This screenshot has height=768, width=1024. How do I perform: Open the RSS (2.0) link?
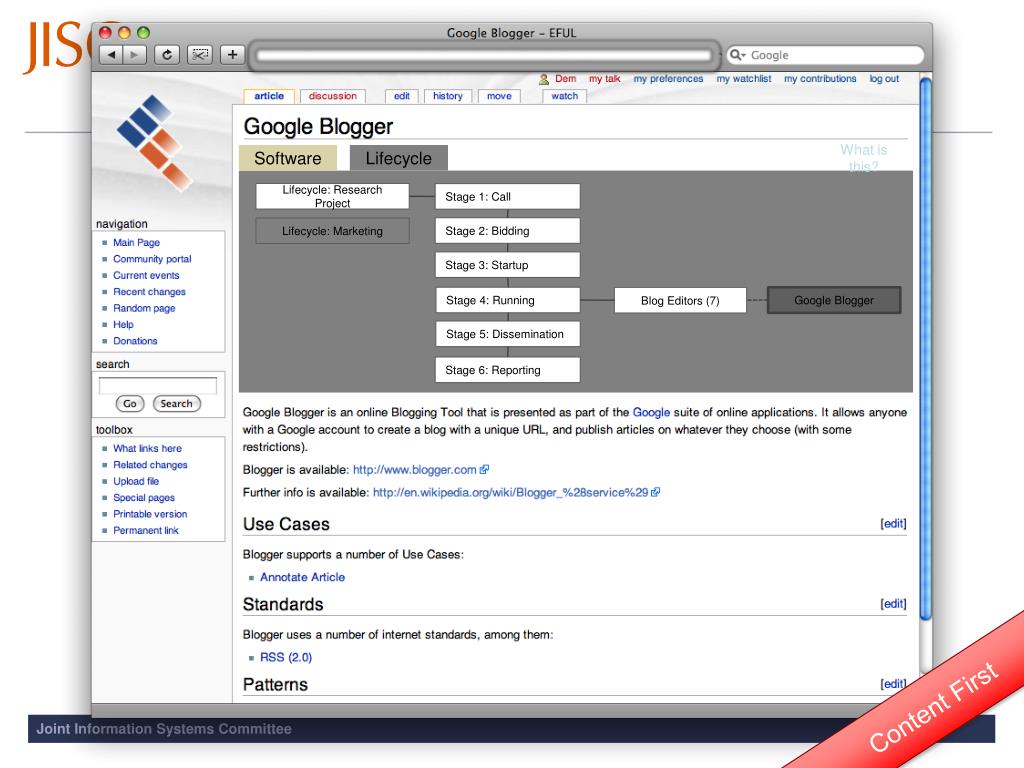click(x=286, y=657)
